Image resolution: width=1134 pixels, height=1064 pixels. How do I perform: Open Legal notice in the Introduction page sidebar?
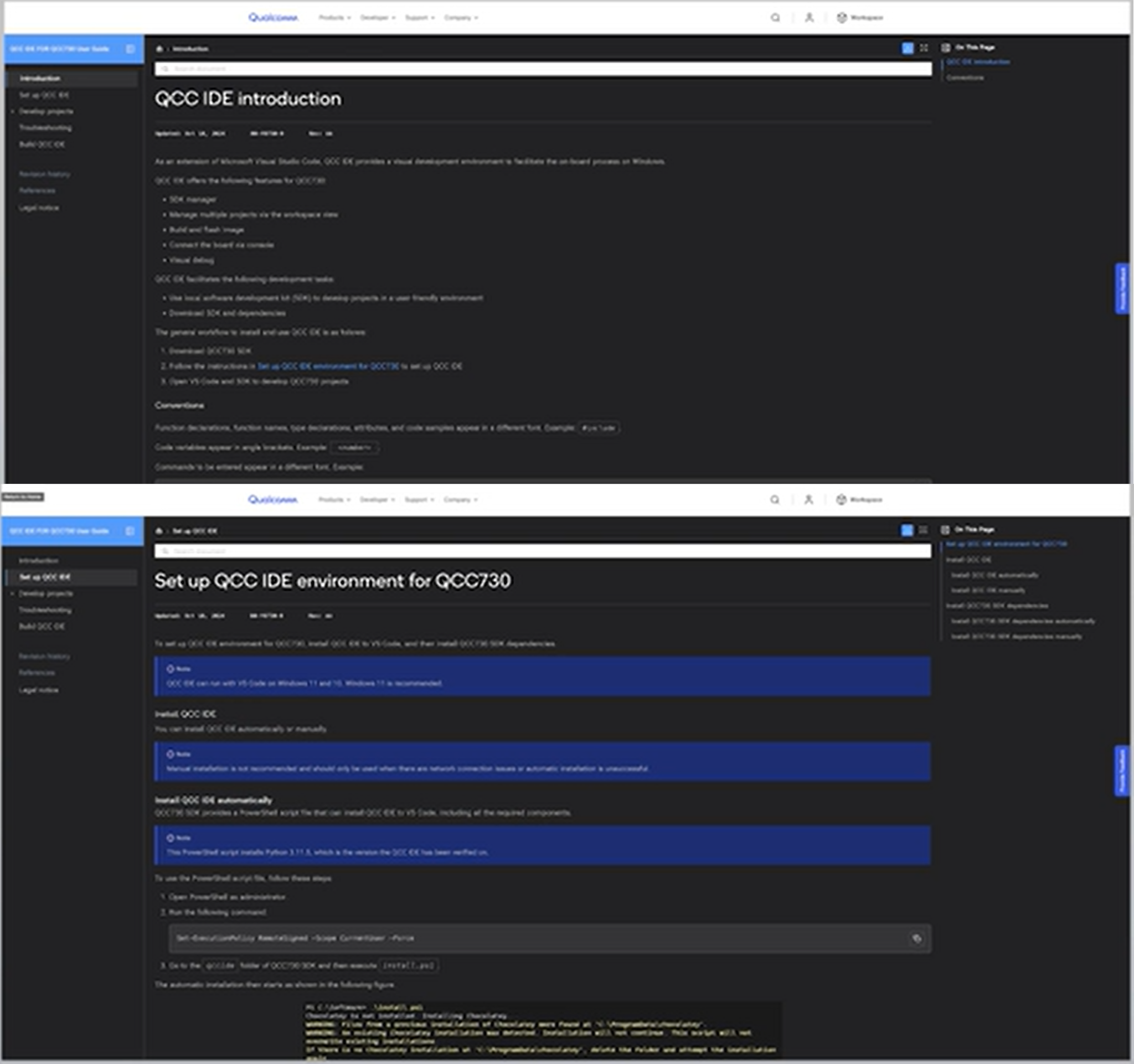[x=39, y=208]
